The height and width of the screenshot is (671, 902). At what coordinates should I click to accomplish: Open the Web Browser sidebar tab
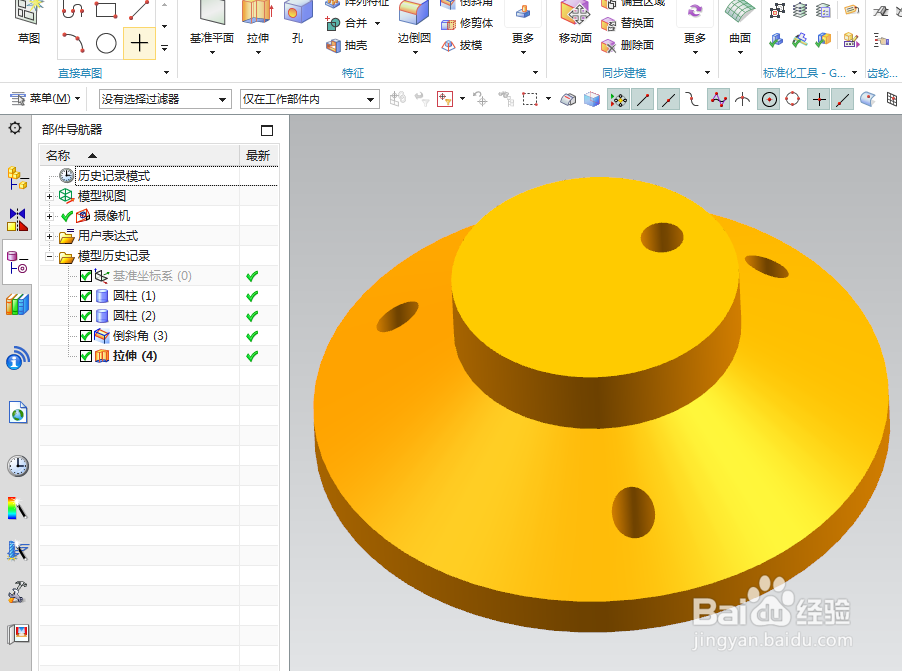tap(18, 413)
